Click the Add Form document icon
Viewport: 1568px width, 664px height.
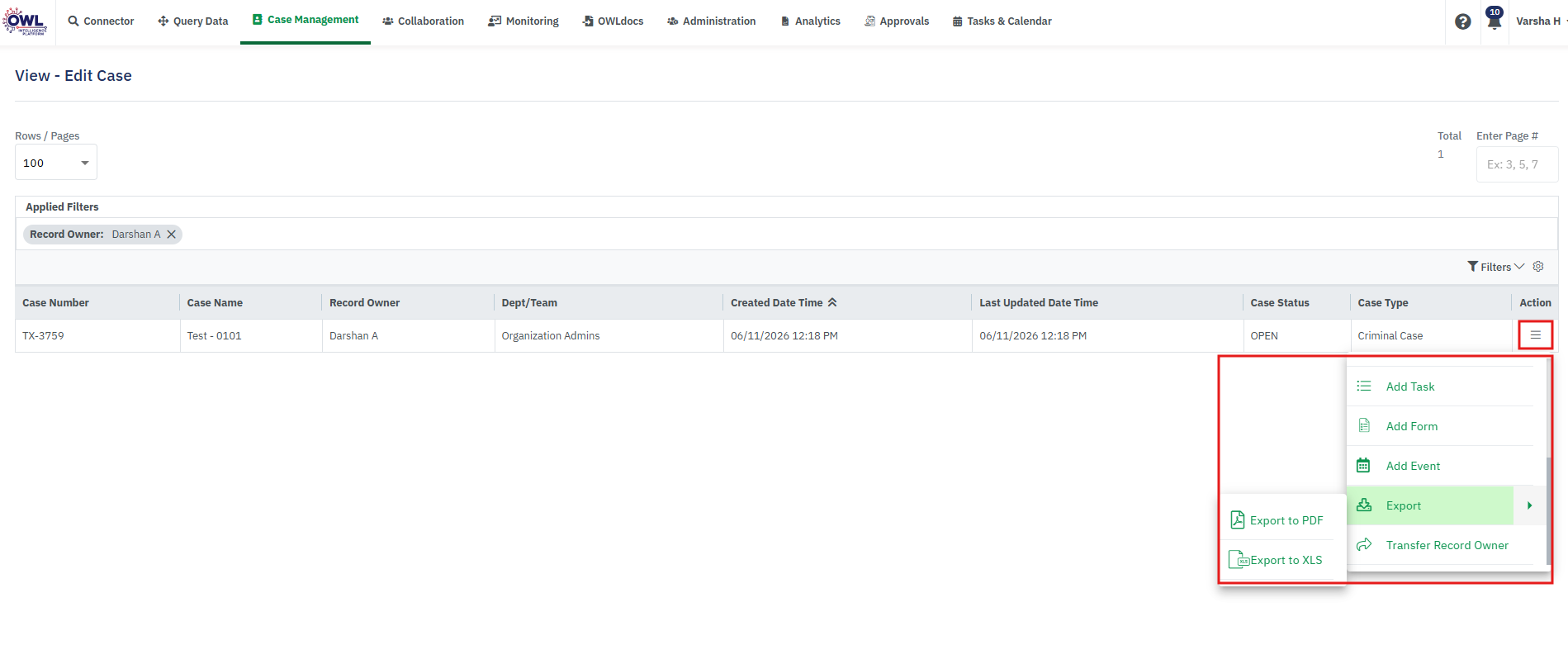click(1364, 426)
